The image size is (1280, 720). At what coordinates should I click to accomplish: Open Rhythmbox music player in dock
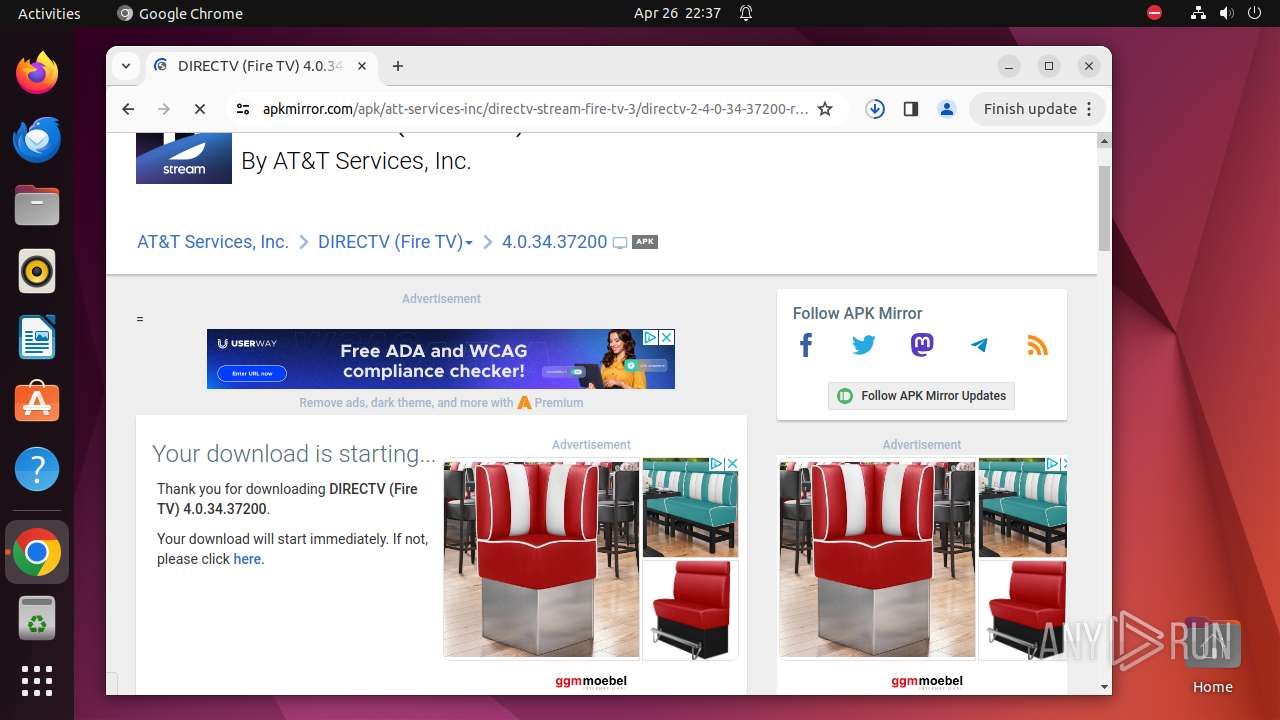point(37,271)
